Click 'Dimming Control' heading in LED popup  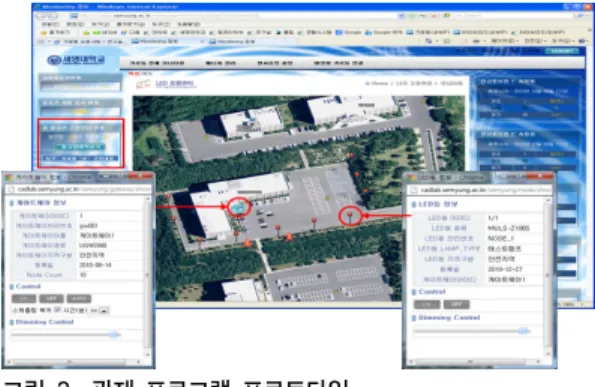[x=449, y=318]
